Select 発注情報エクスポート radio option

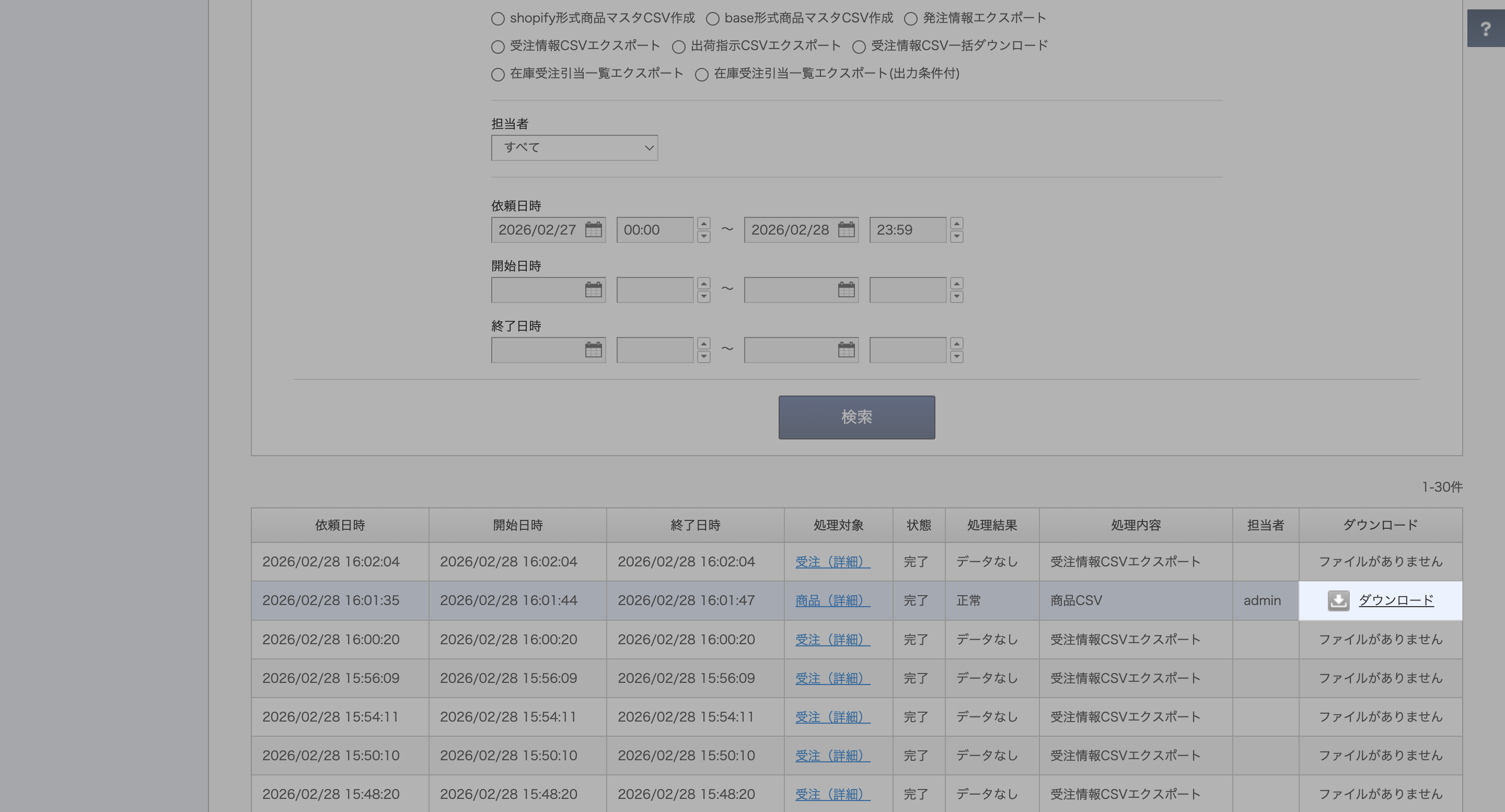[911, 19]
